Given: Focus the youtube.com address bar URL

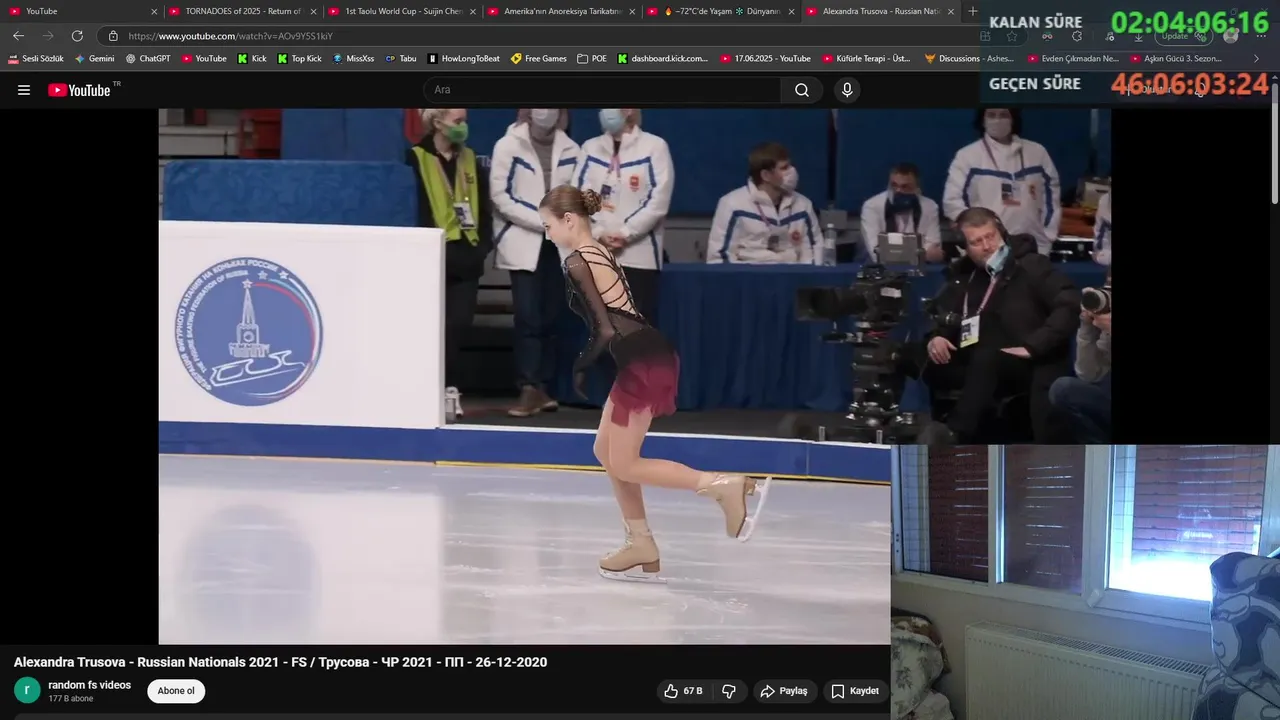Looking at the screenshot, I should click(230, 36).
